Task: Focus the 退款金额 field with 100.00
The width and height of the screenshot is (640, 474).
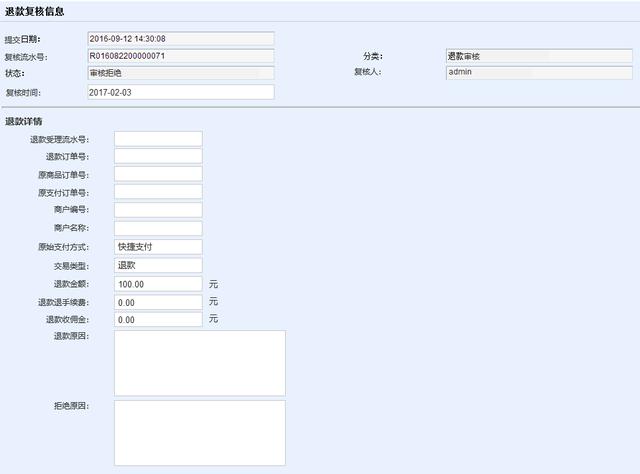Action: coord(158,284)
